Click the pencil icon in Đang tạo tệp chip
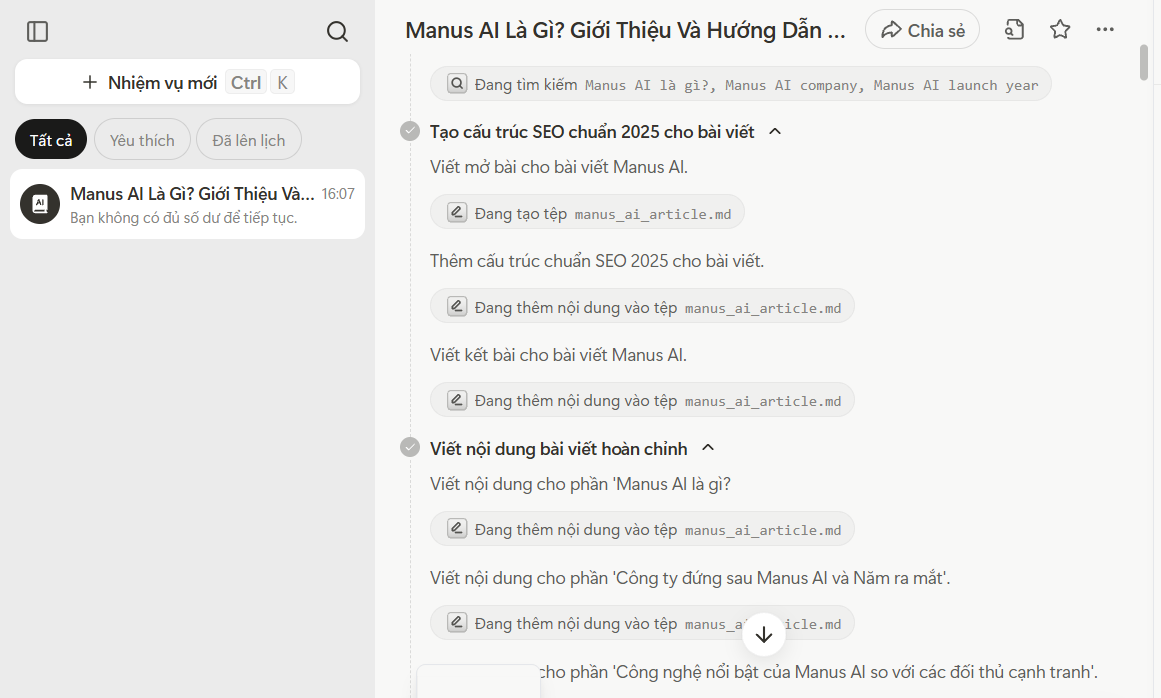 point(458,213)
